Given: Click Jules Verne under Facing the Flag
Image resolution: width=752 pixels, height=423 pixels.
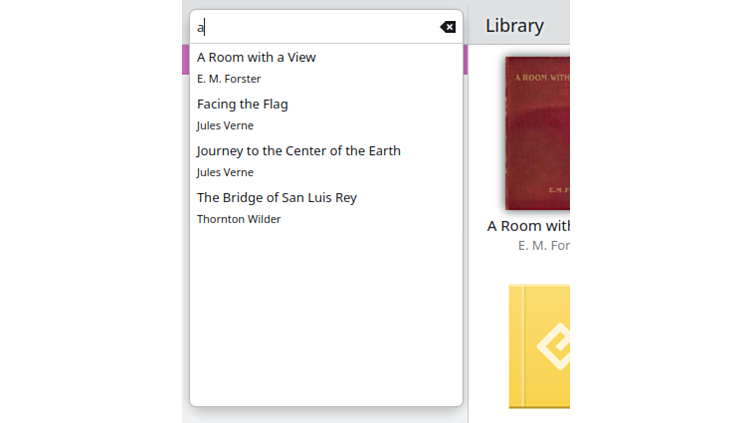Looking at the screenshot, I should (x=225, y=126).
